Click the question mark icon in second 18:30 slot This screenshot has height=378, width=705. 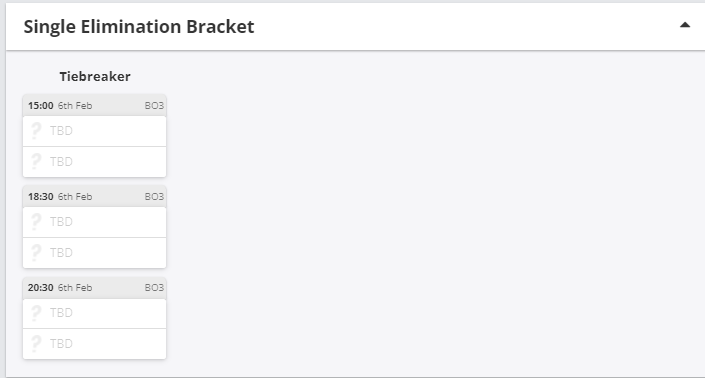(36, 252)
